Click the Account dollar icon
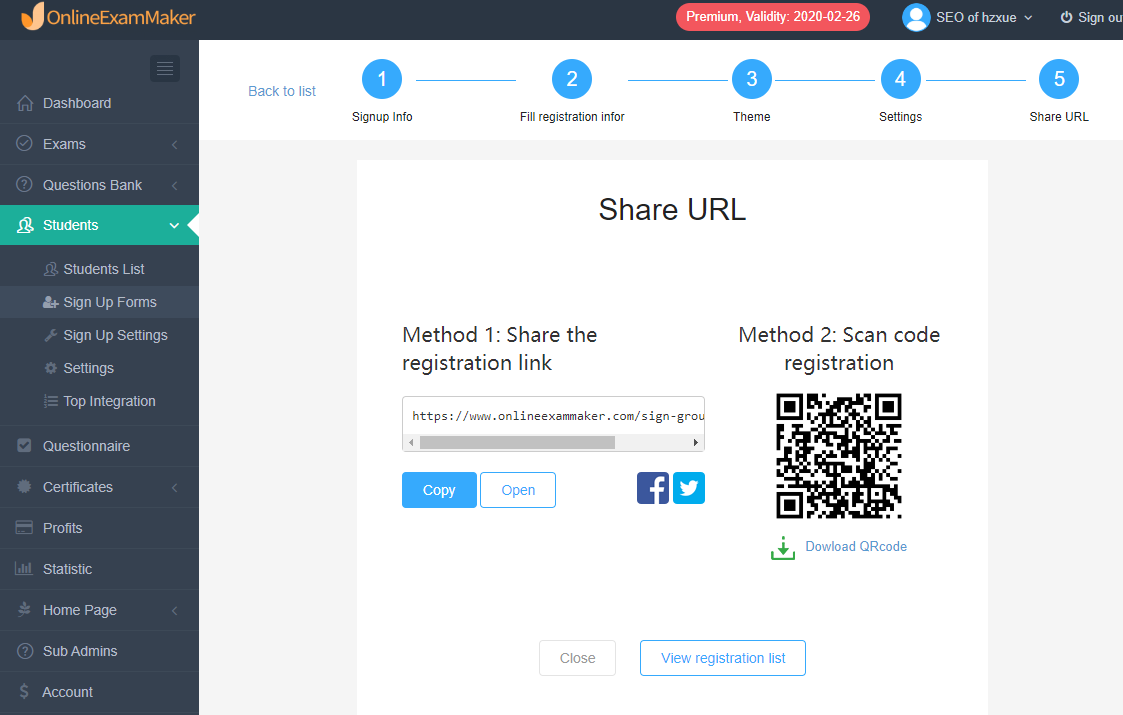 (24, 691)
